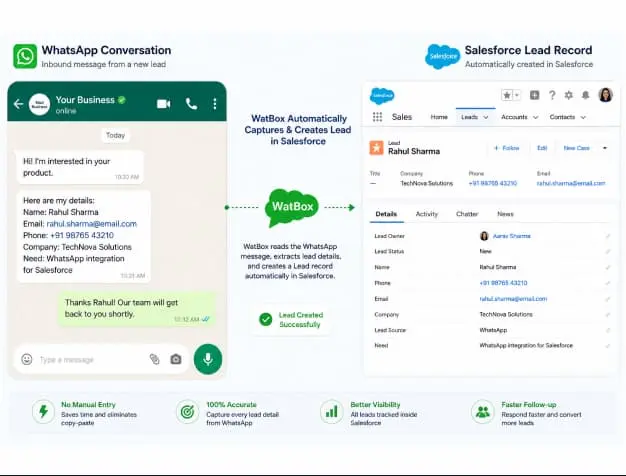Image resolution: width=626 pixels, height=476 pixels.
Task: Edit the Name field pencil
Action: click(608, 267)
